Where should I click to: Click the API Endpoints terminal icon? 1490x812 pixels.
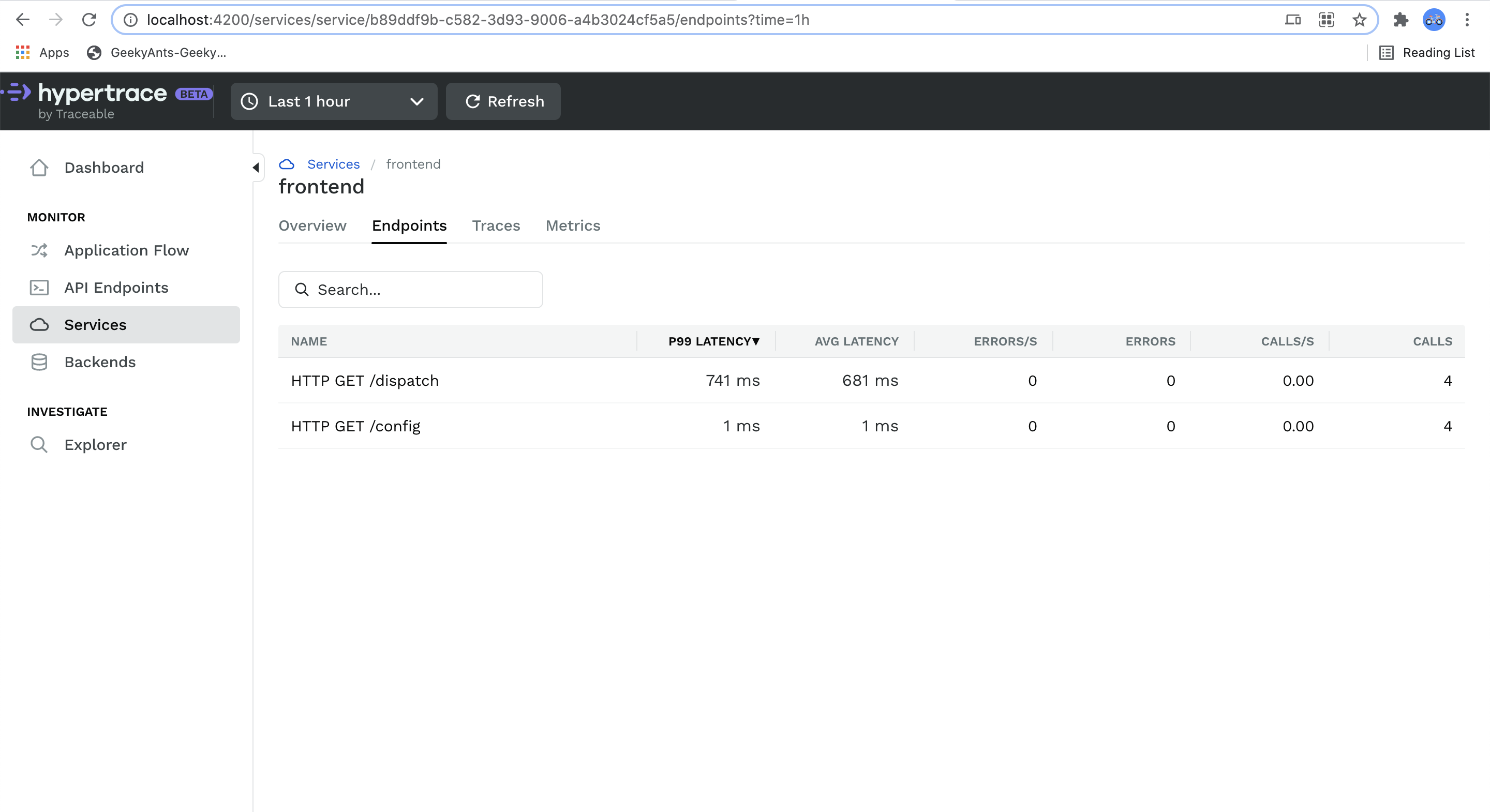[39, 288]
